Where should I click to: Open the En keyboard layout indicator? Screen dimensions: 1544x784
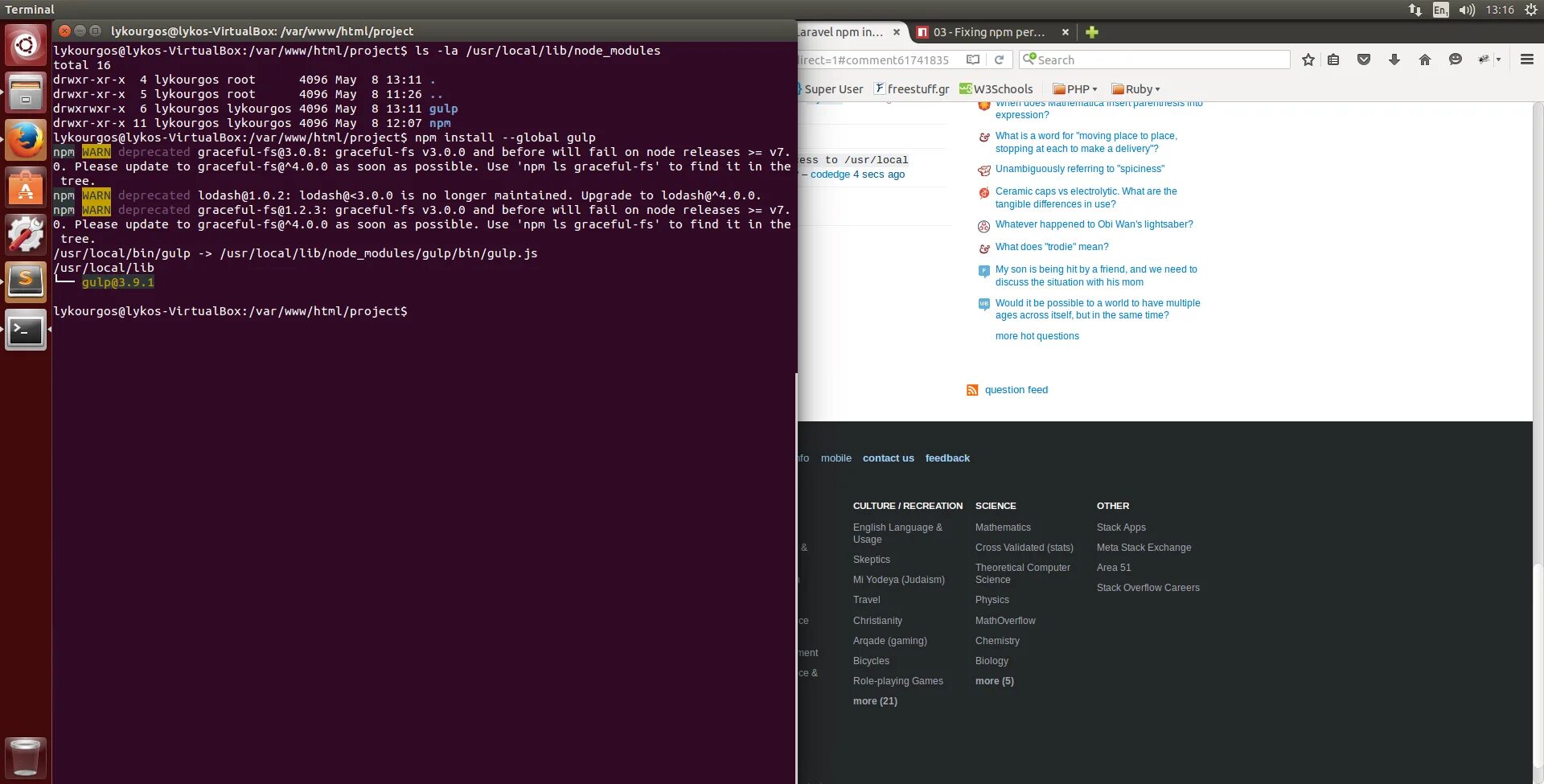pos(1440,10)
